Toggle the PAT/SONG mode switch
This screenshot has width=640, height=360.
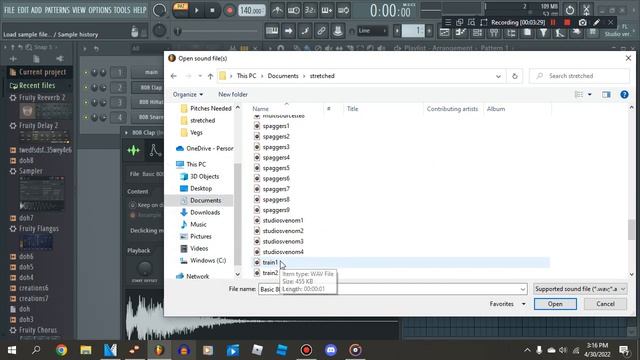(x=180, y=10)
